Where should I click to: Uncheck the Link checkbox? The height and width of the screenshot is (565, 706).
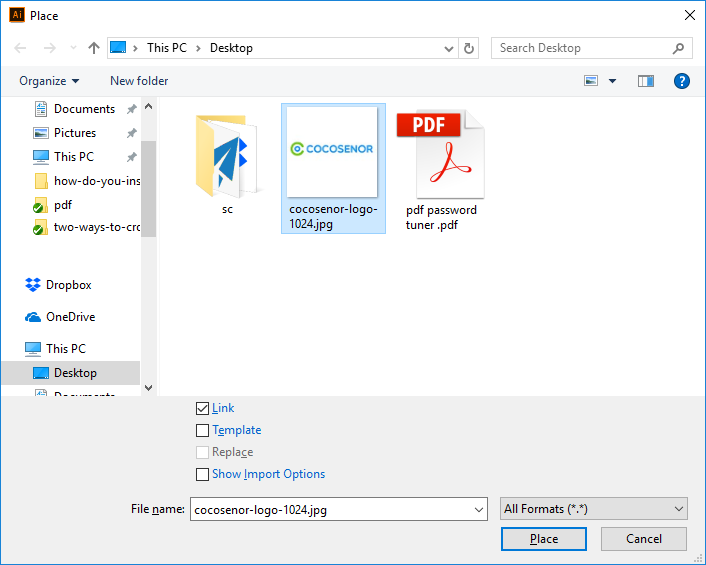203,408
